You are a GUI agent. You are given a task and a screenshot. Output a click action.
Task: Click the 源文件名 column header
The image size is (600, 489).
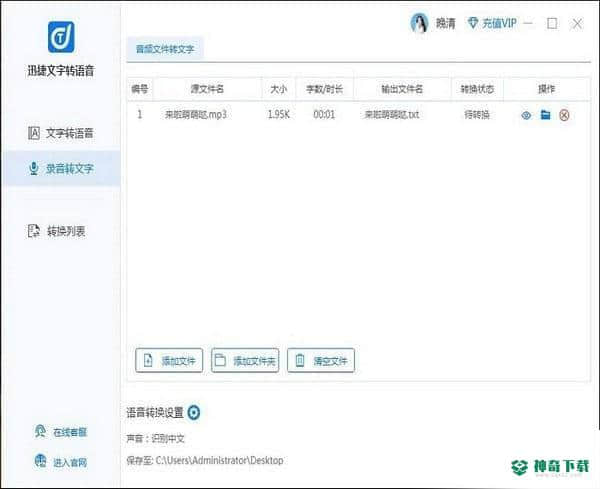(x=207, y=89)
